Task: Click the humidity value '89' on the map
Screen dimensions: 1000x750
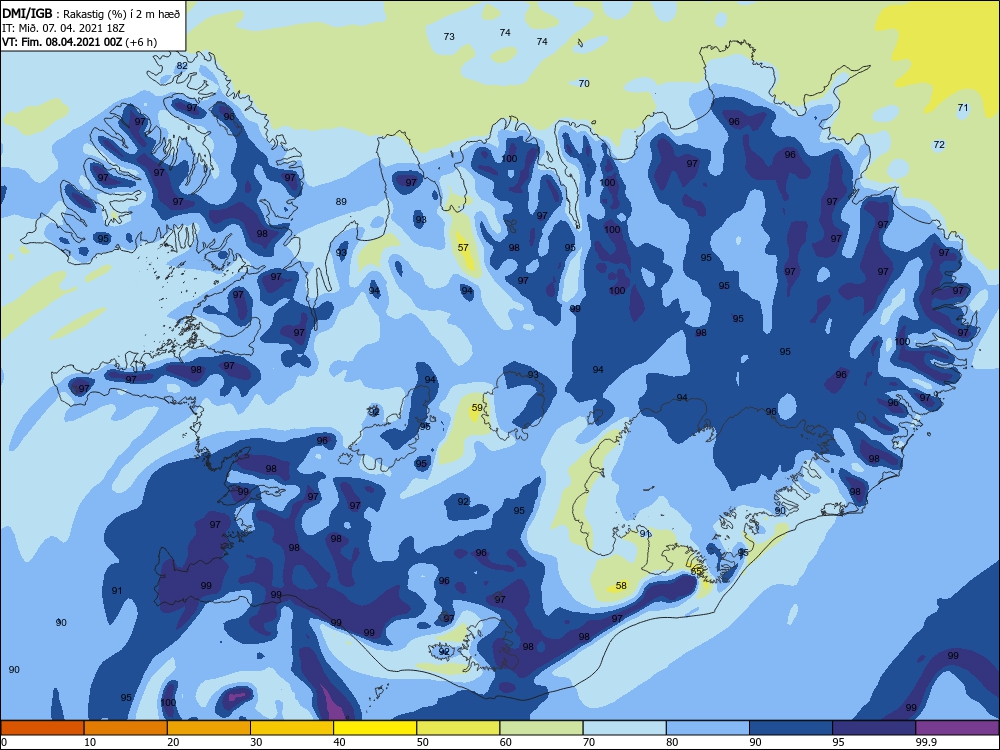Action: pyautogui.click(x=341, y=202)
